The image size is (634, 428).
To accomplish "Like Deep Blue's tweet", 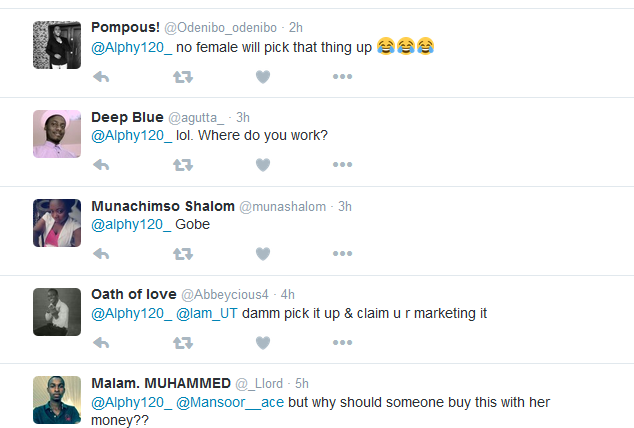I will tap(263, 165).
